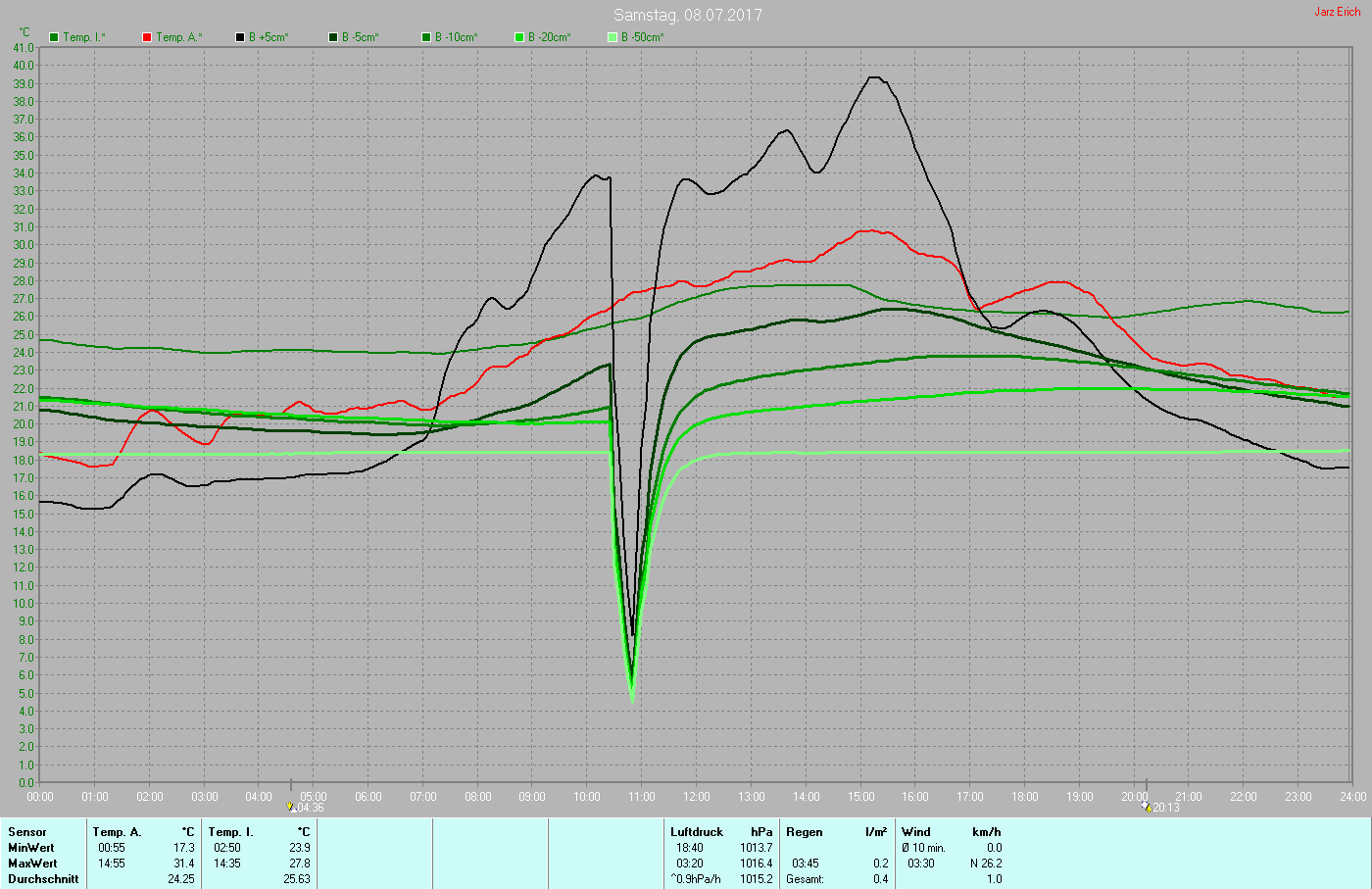Toggle the B -5cm legend series
1372x889 pixels.
[360, 37]
